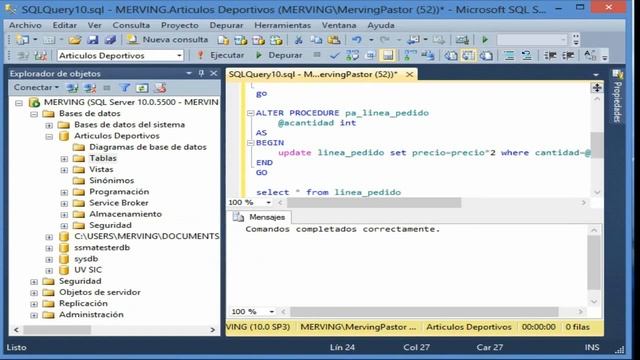Display the estimated execution plan
This screenshot has height=360, width=640.
tap(352, 56)
